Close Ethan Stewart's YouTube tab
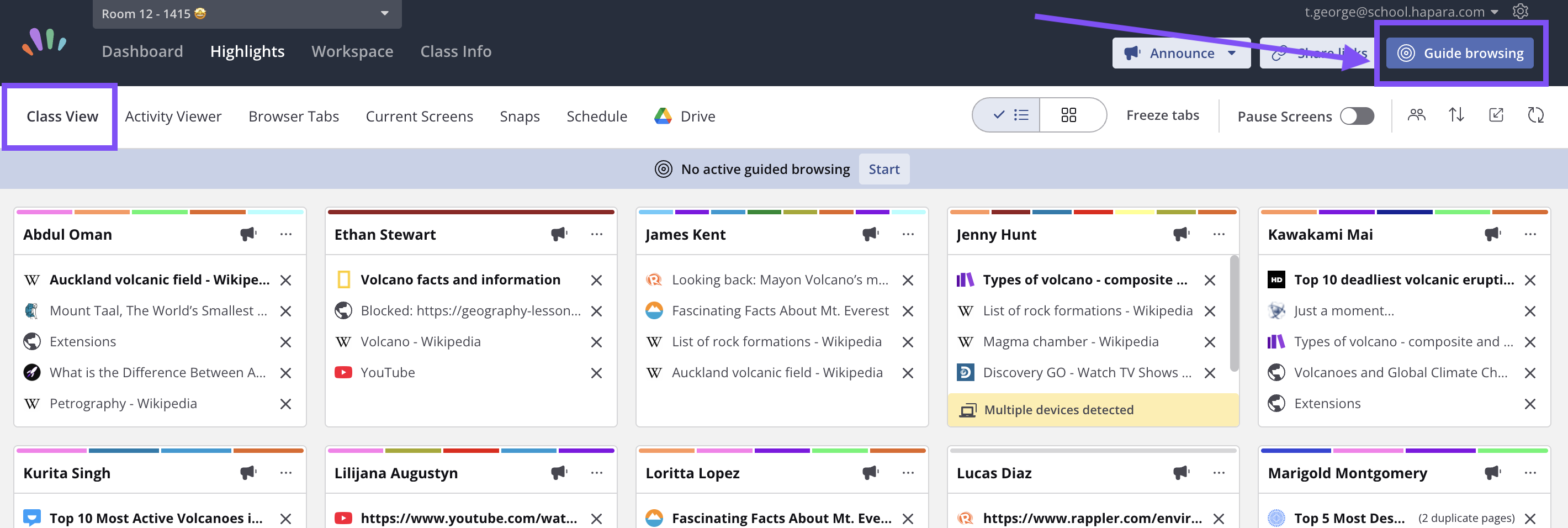Image resolution: width=1568 pixels, height=528 pixels. pyautogui.click(x=596, y=373)
